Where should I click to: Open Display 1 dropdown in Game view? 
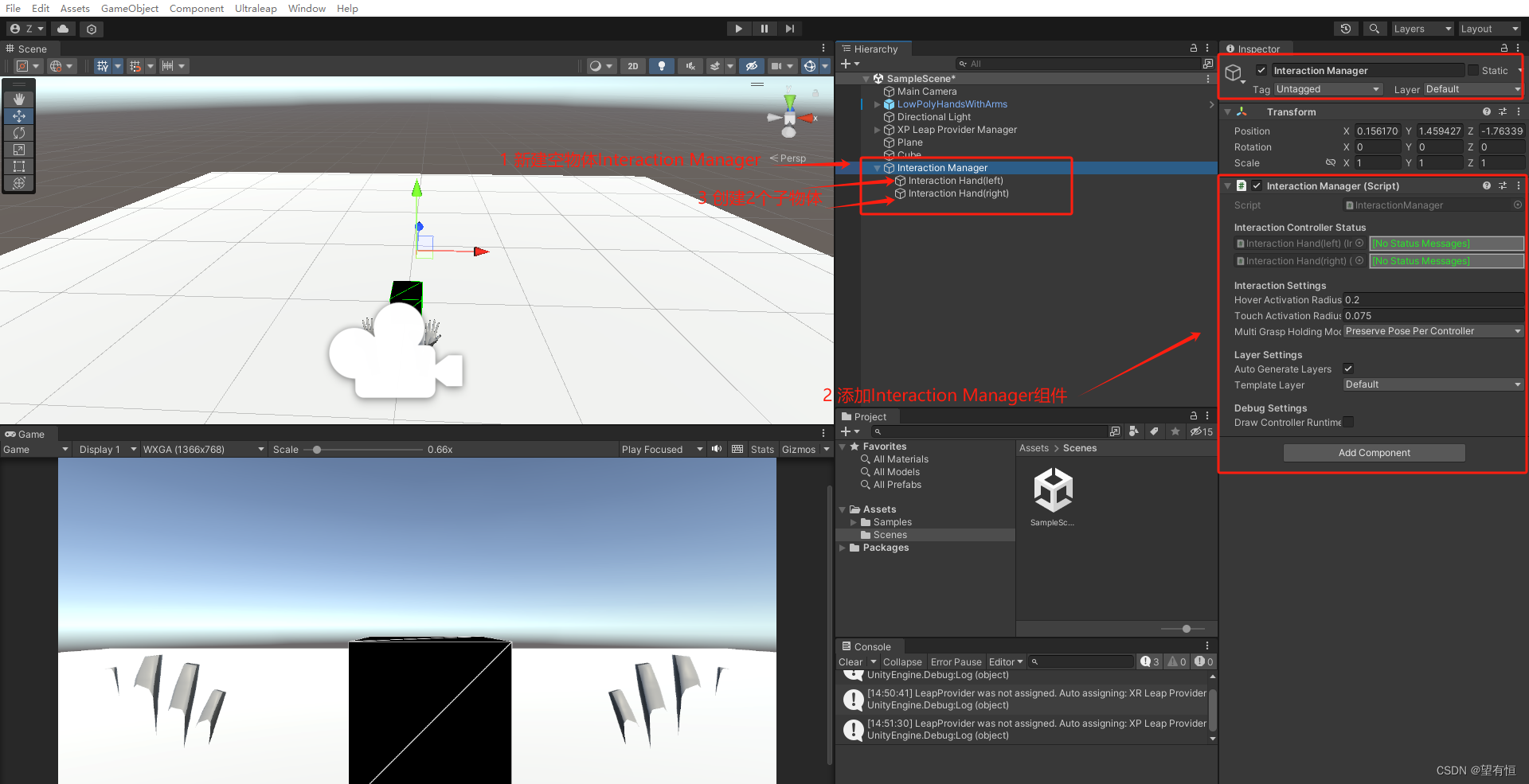(x=108, y=449)
